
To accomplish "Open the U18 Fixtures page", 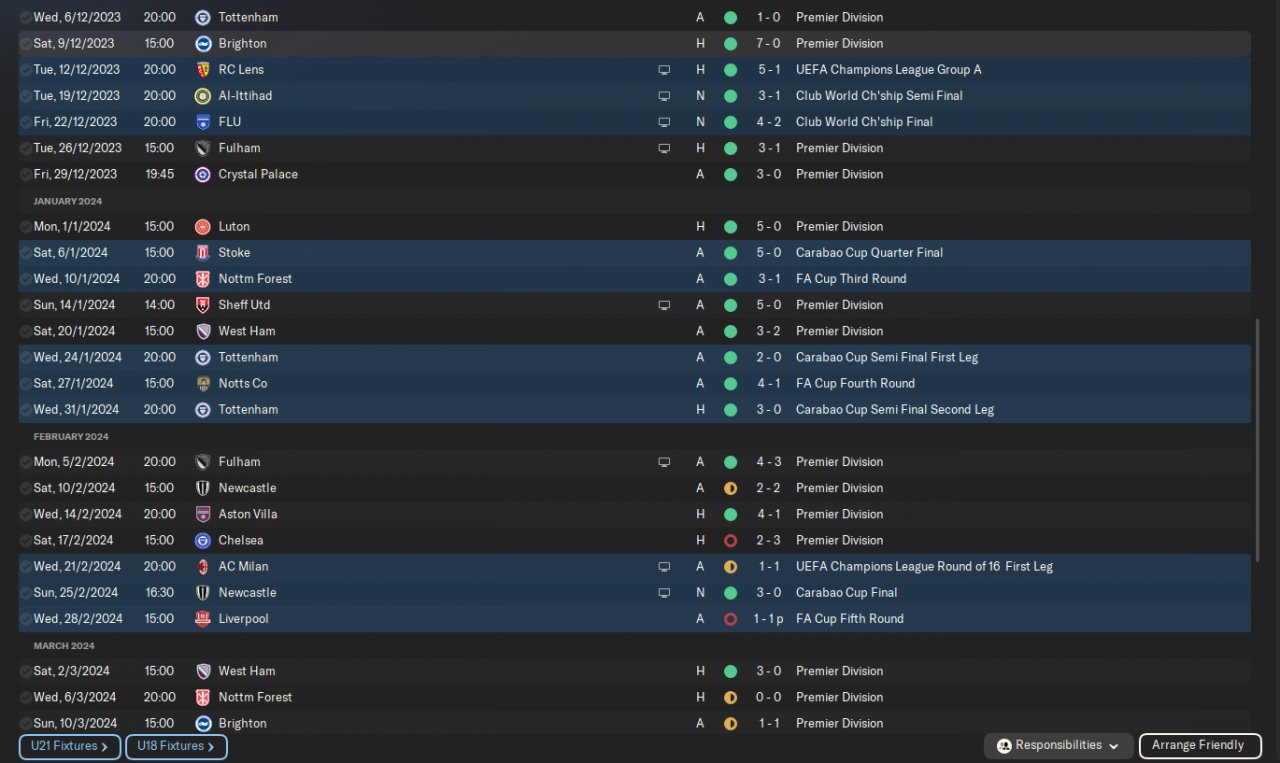I will (x=175, y=747).
